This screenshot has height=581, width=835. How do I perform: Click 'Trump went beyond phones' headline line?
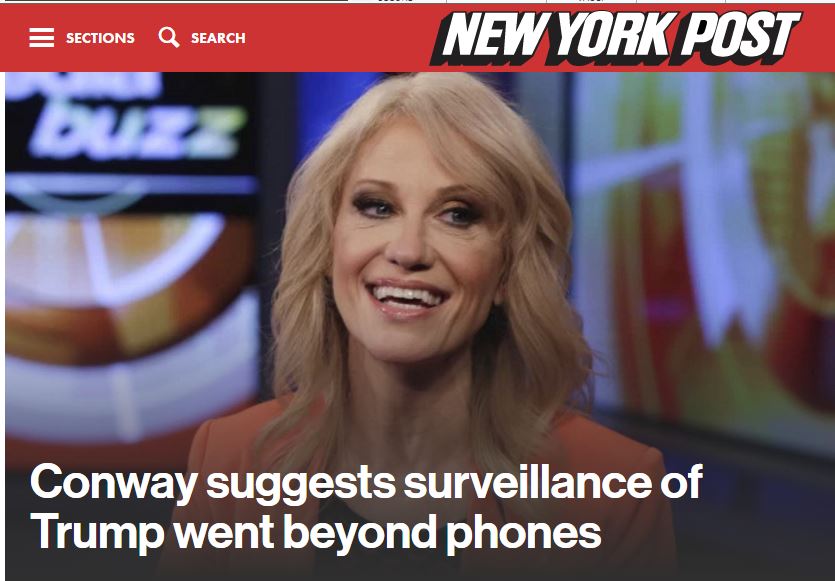click(x=316, y=533)
